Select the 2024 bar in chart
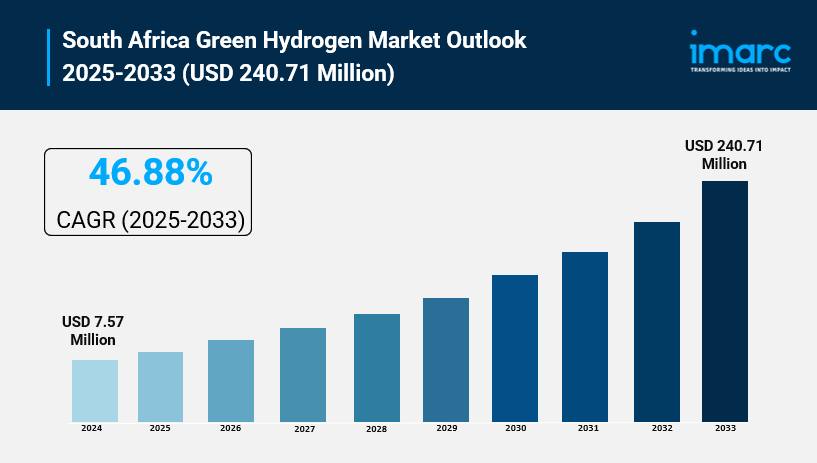This screenshot has width=817, height=463. [95, 390]
